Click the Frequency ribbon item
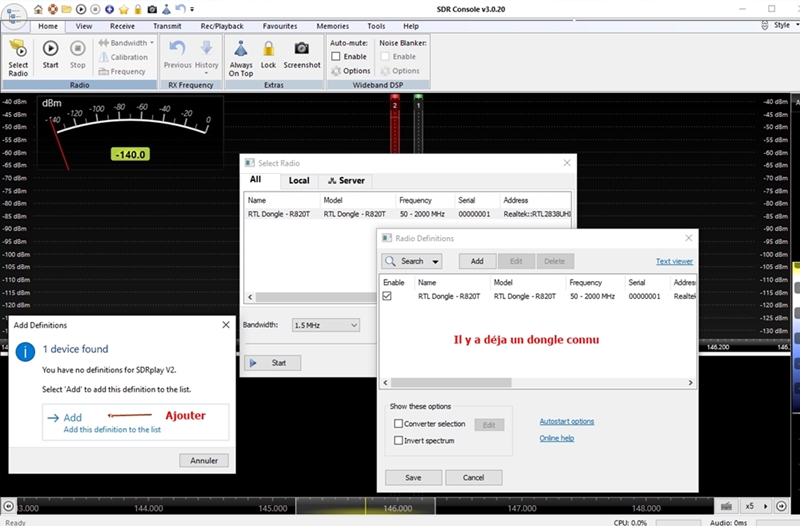This screenshot has width=800, height=526. [x=122, y=71]
